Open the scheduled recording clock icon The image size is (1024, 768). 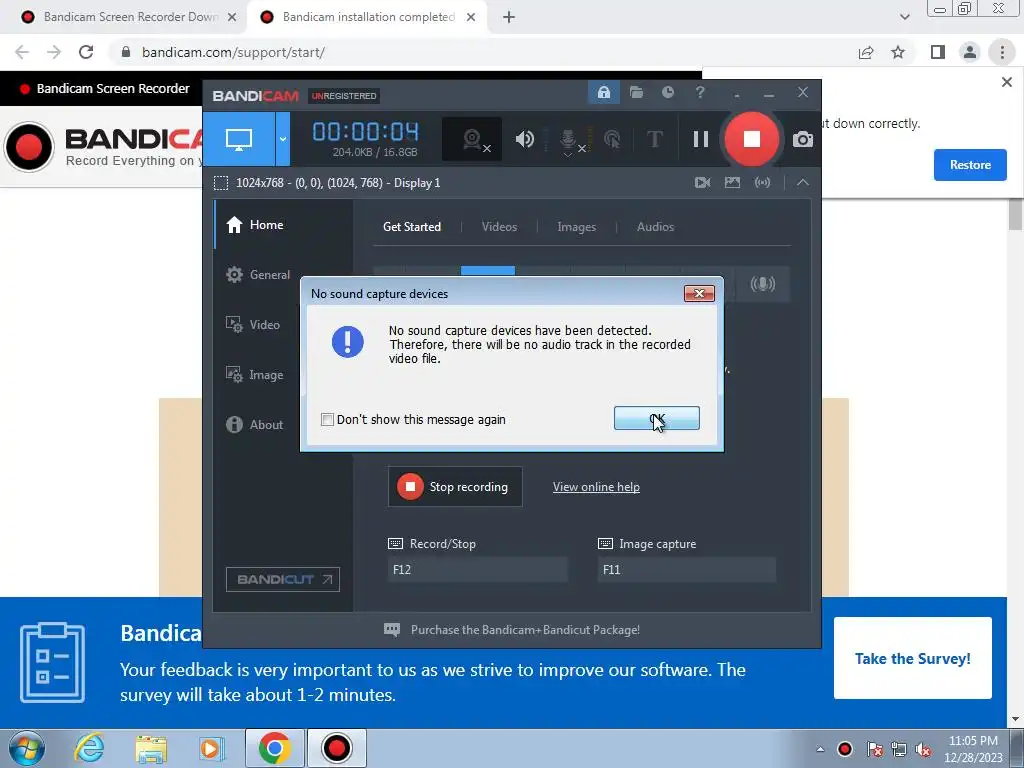(667, 92)
